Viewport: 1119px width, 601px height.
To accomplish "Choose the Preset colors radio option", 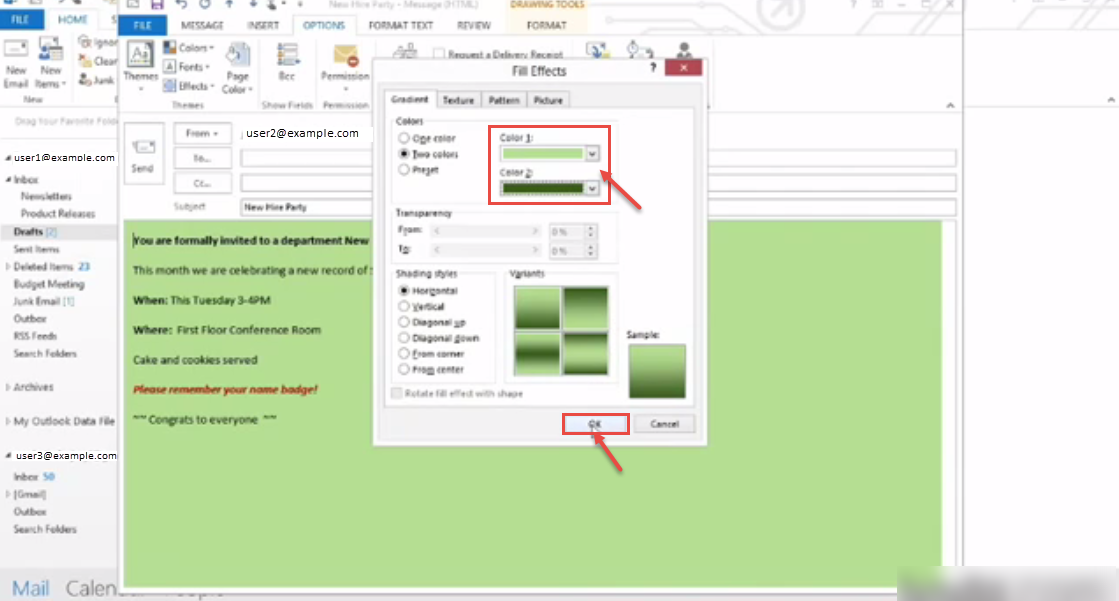I will coord(404,170).
